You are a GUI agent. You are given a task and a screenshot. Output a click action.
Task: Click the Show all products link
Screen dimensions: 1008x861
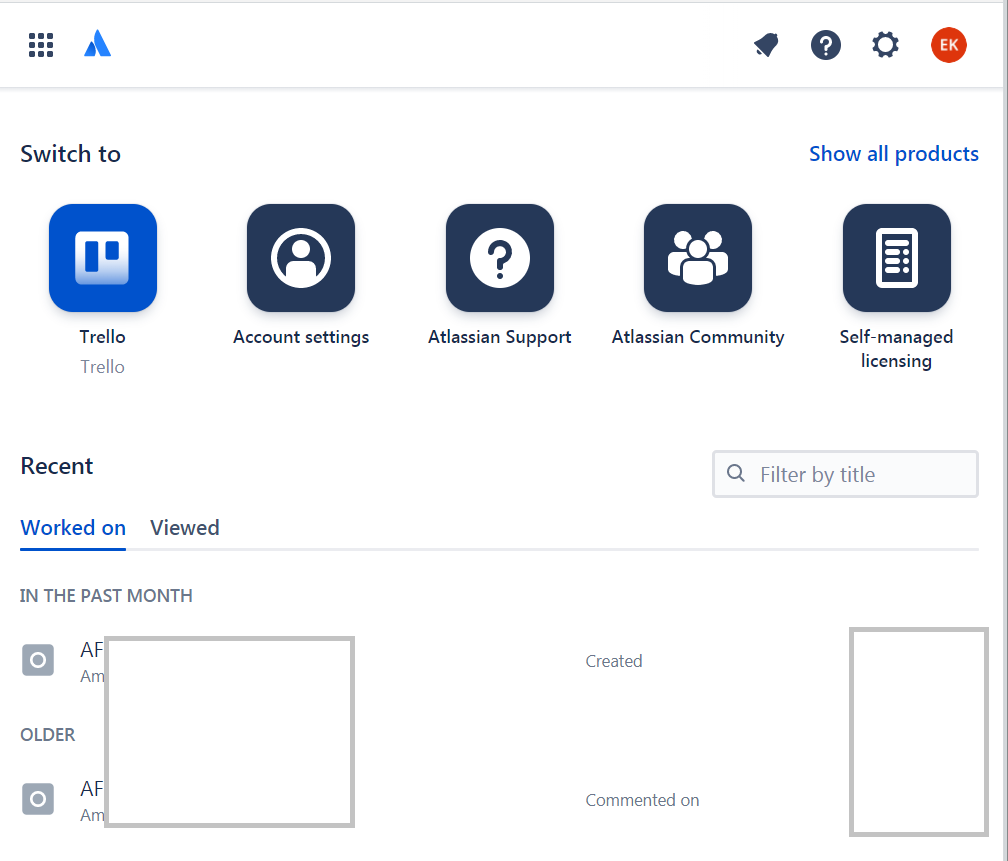[894, 154]
